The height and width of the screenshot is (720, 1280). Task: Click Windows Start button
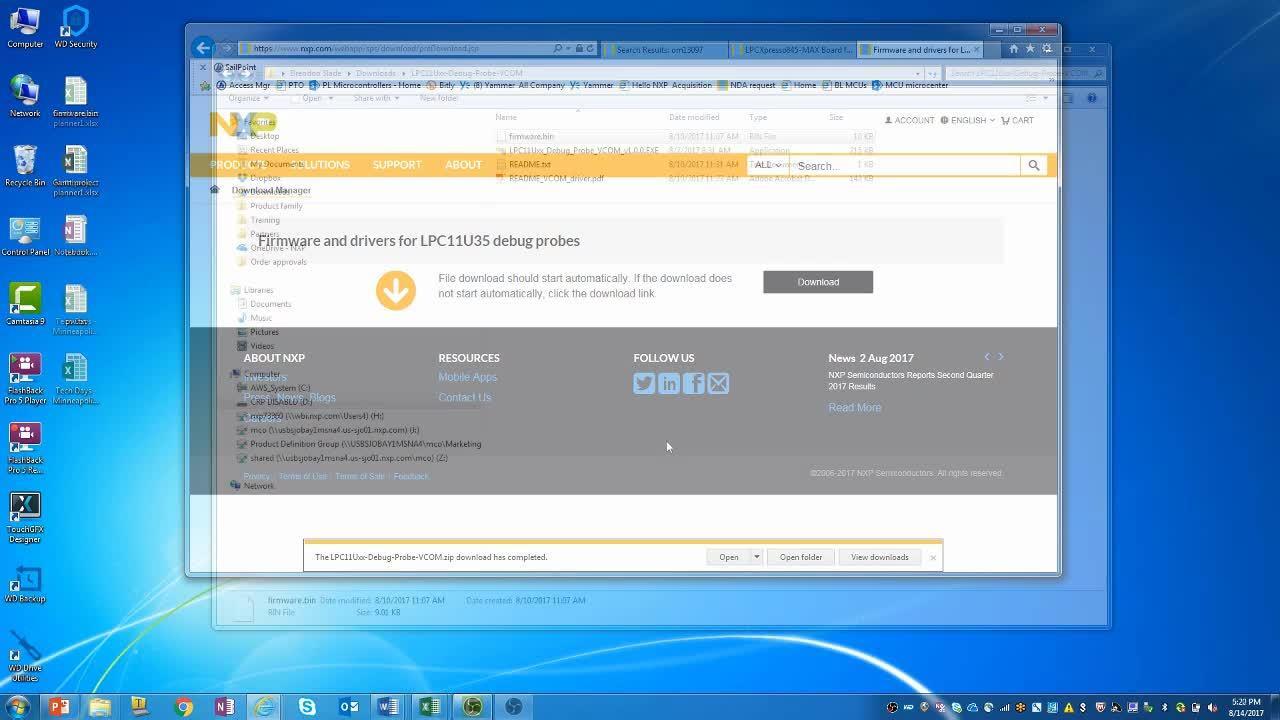pyautogui.click(x=17, y=707)
